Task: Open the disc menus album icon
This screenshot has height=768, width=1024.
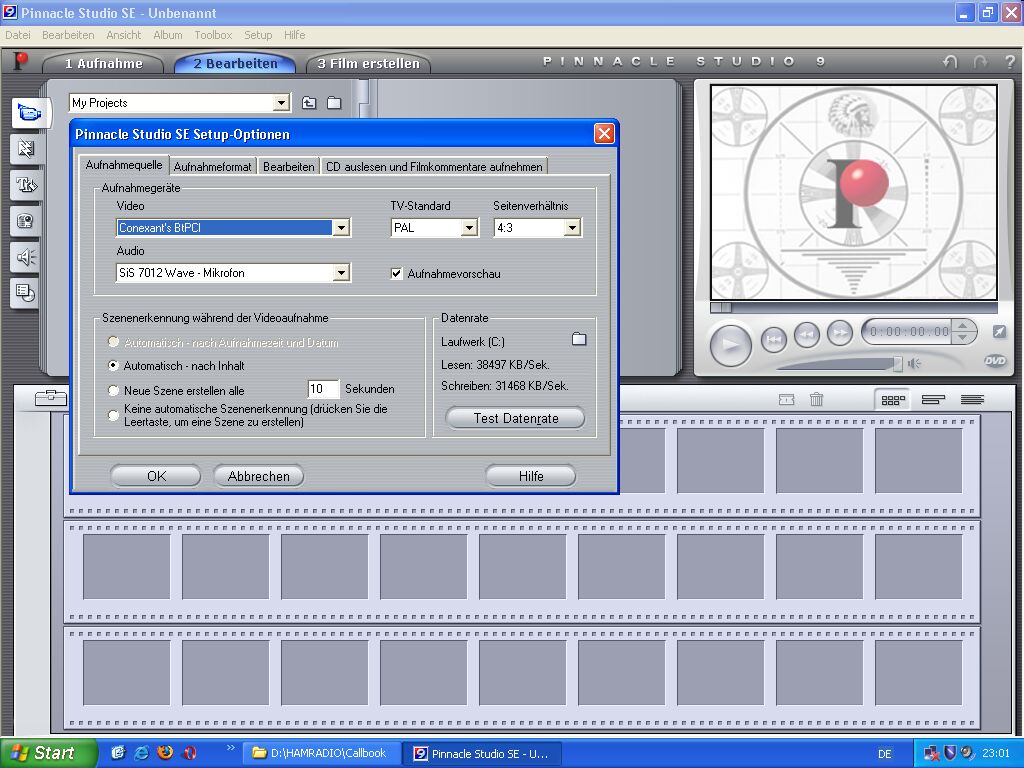Action: pos(26,293)
